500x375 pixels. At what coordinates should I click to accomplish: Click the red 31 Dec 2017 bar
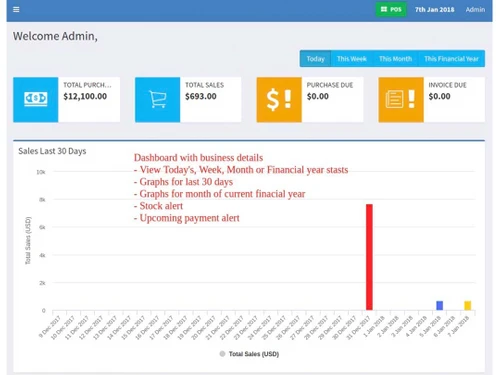(x=369, y=257)
